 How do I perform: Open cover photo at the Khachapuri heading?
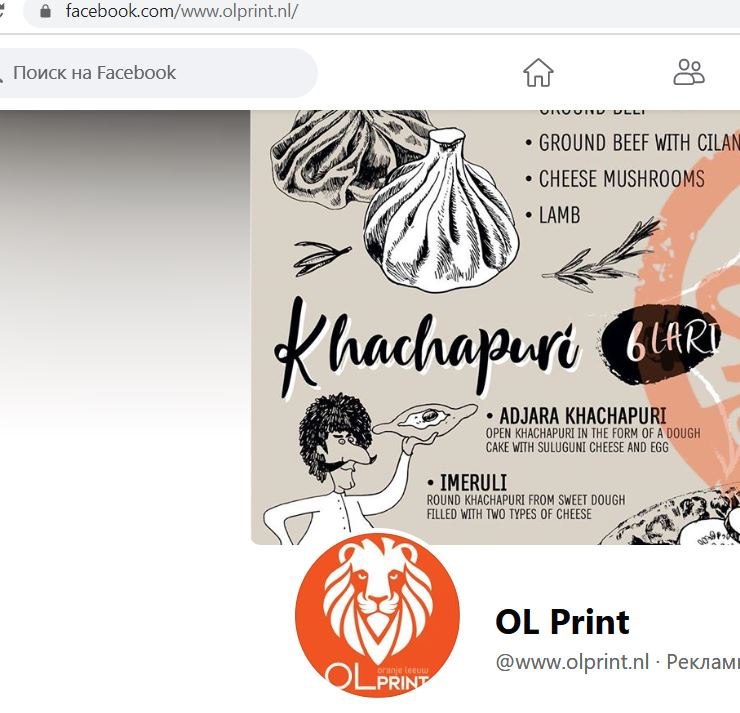point(426,348)
